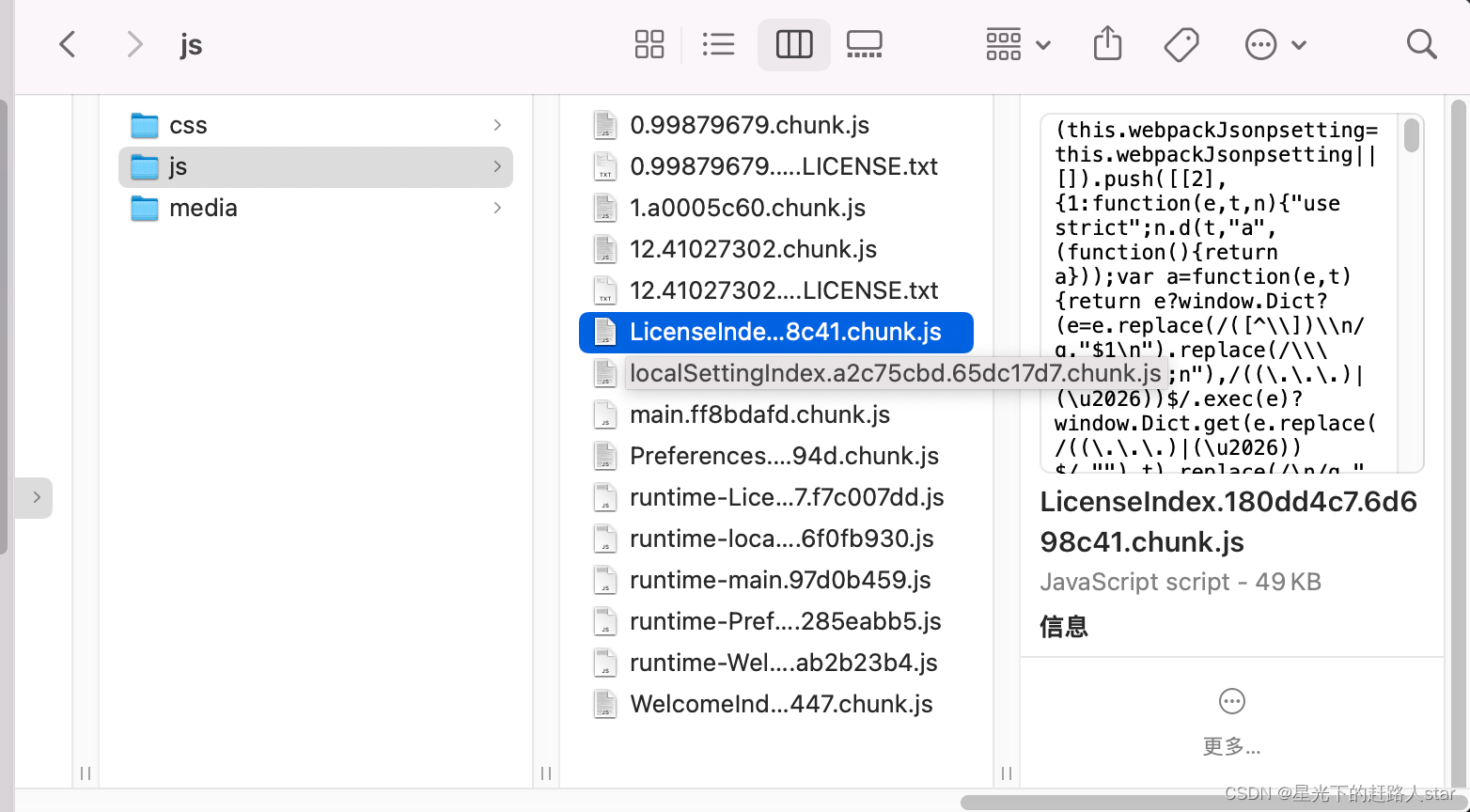This screenshot has width=1470, height=812.
Task: Switch to gallery view
Action: point(864,44)
